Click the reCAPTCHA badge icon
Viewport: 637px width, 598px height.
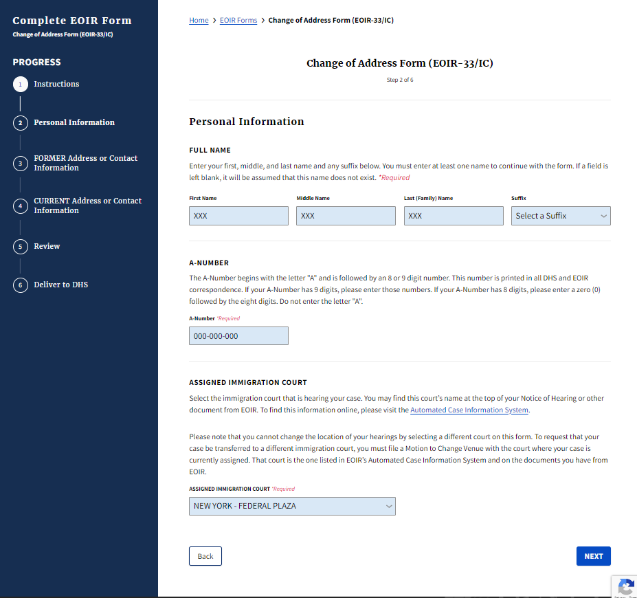pos(625,587)
